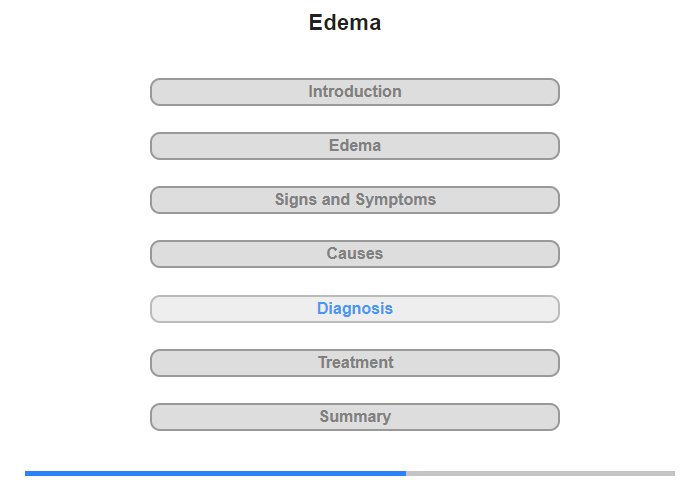Choose the Introduction menu entry text
Viewport: 700px width, 480px height.
coord(355,92)
